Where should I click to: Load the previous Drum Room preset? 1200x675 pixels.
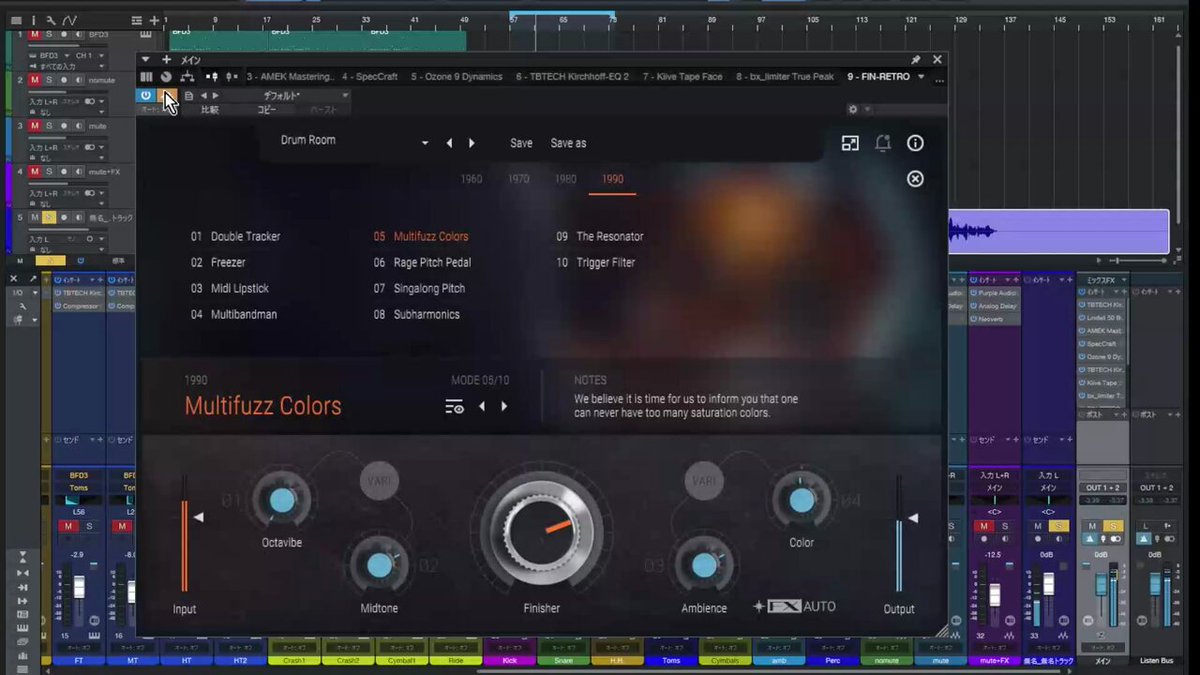click(x=449, y=143)
